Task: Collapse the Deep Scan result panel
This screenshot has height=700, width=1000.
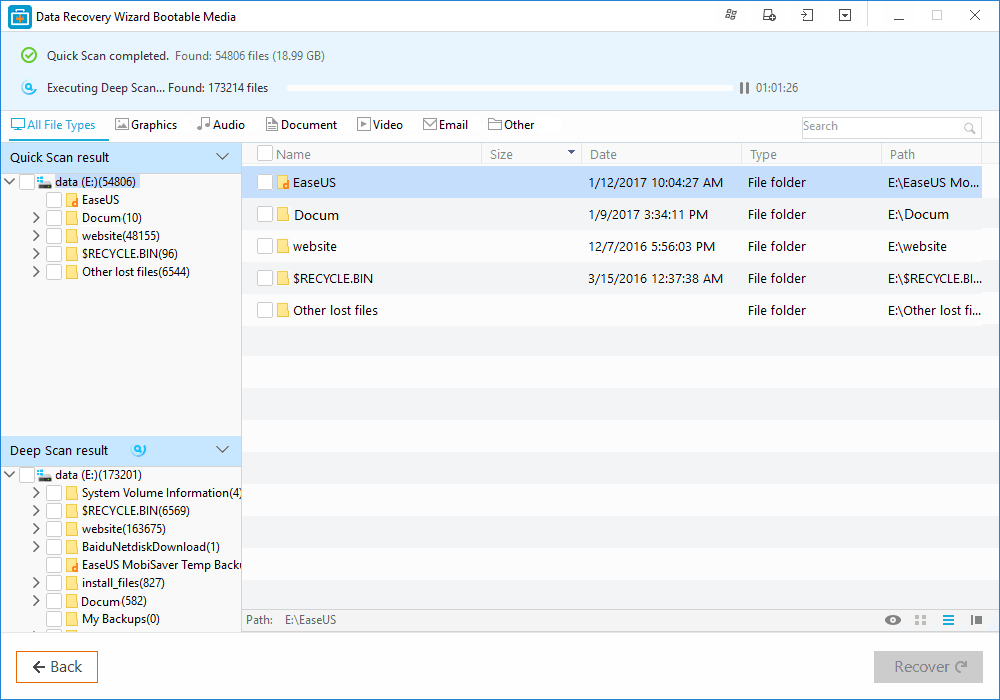Action: (x=222, y=449)
